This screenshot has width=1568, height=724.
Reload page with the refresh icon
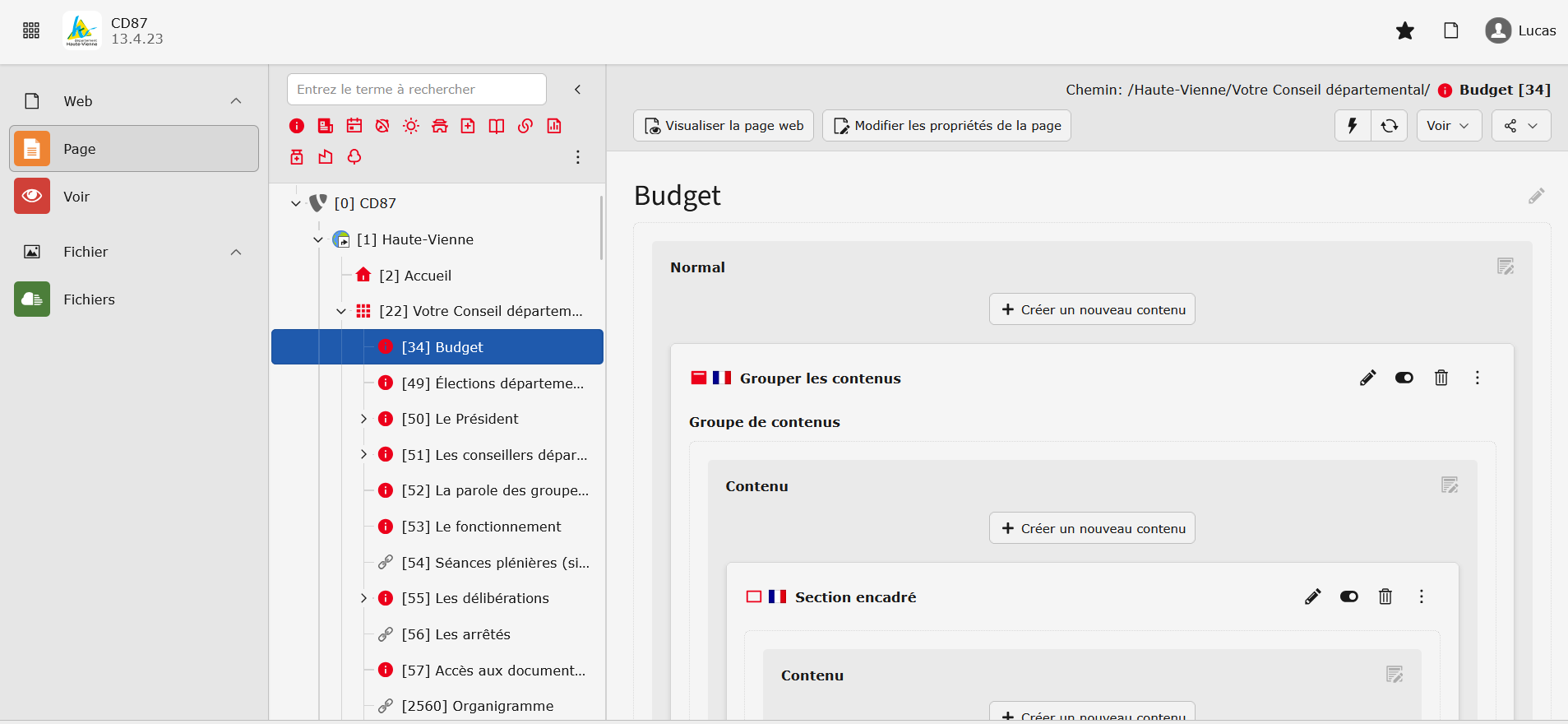1390,126
